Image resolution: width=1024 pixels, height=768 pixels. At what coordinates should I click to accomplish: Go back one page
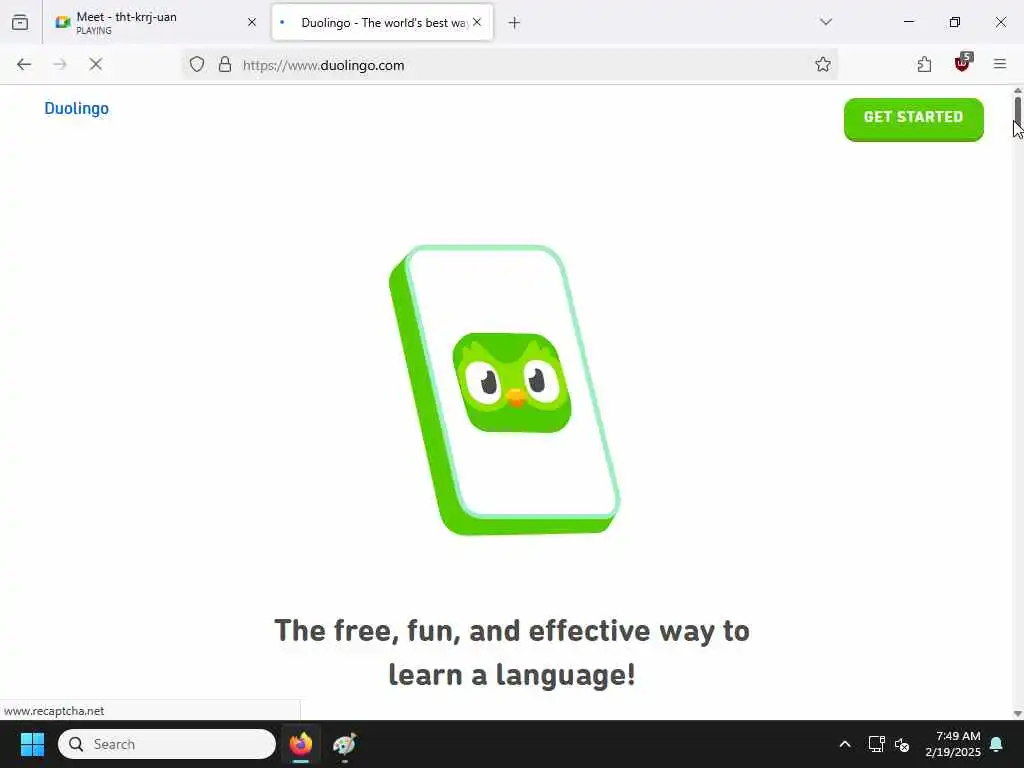(x=24, y=64)
